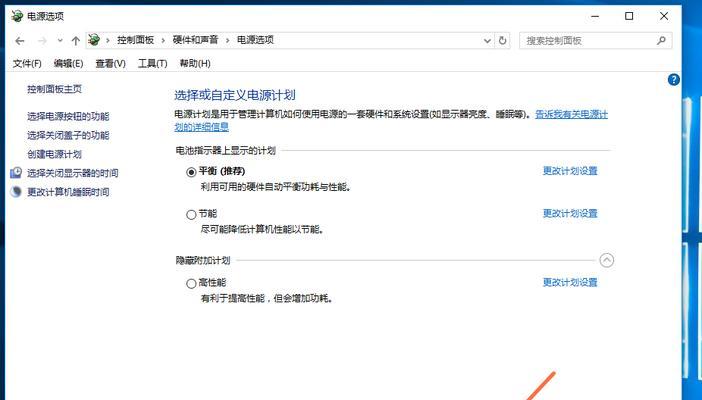Image resolution: width=702 pixels, height=400 pixels.
Task: Focus the 搜索控制面板 search box
Action: point(595,41)
